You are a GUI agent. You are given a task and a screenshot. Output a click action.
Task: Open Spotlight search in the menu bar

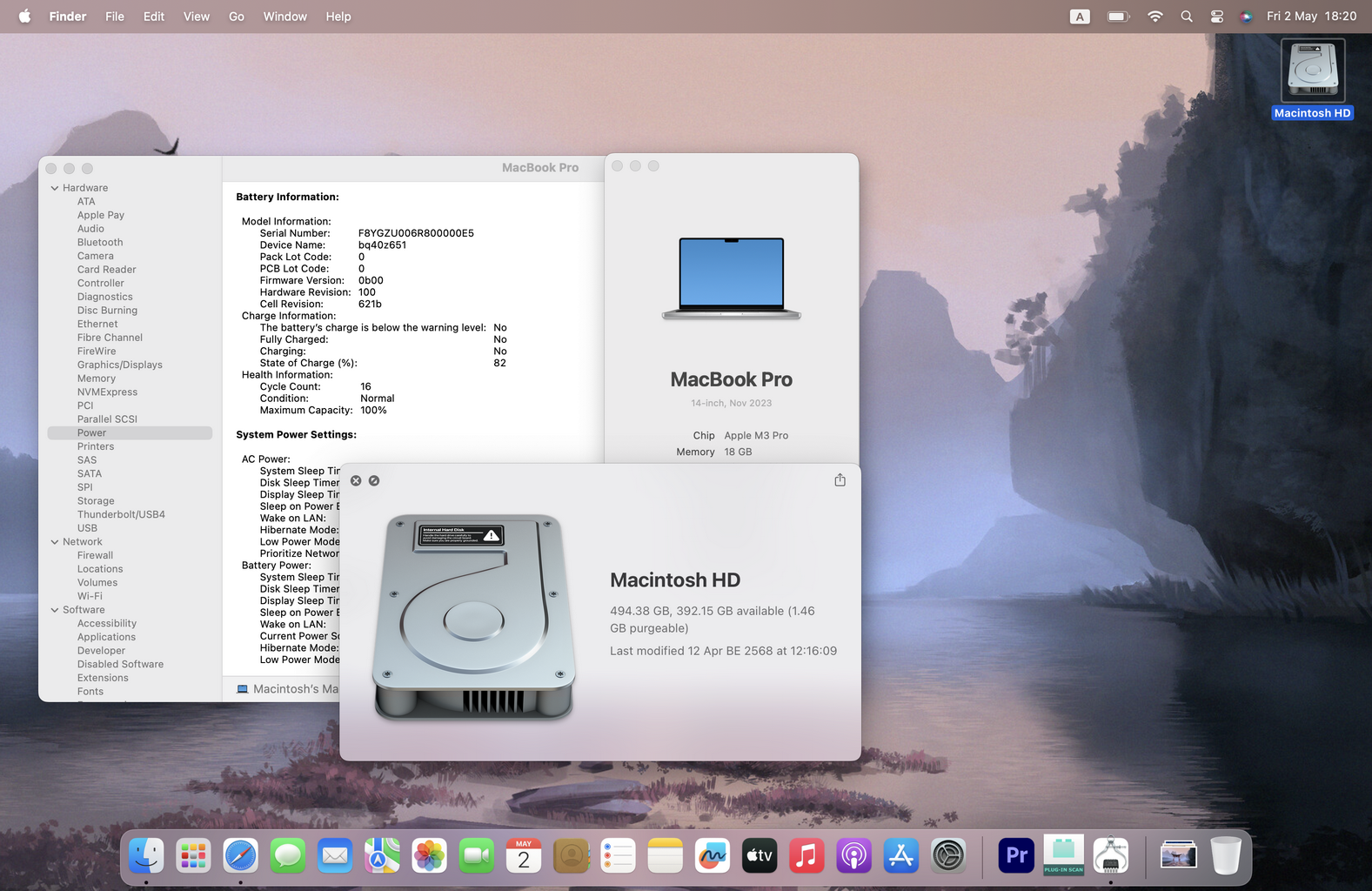(x=1187, y=17)
